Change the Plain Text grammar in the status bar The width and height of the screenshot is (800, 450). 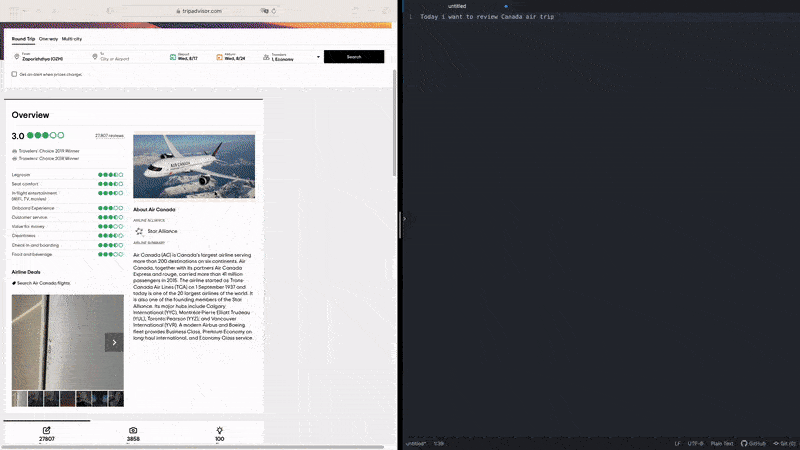pyautogui.click(x=722, y=443)
